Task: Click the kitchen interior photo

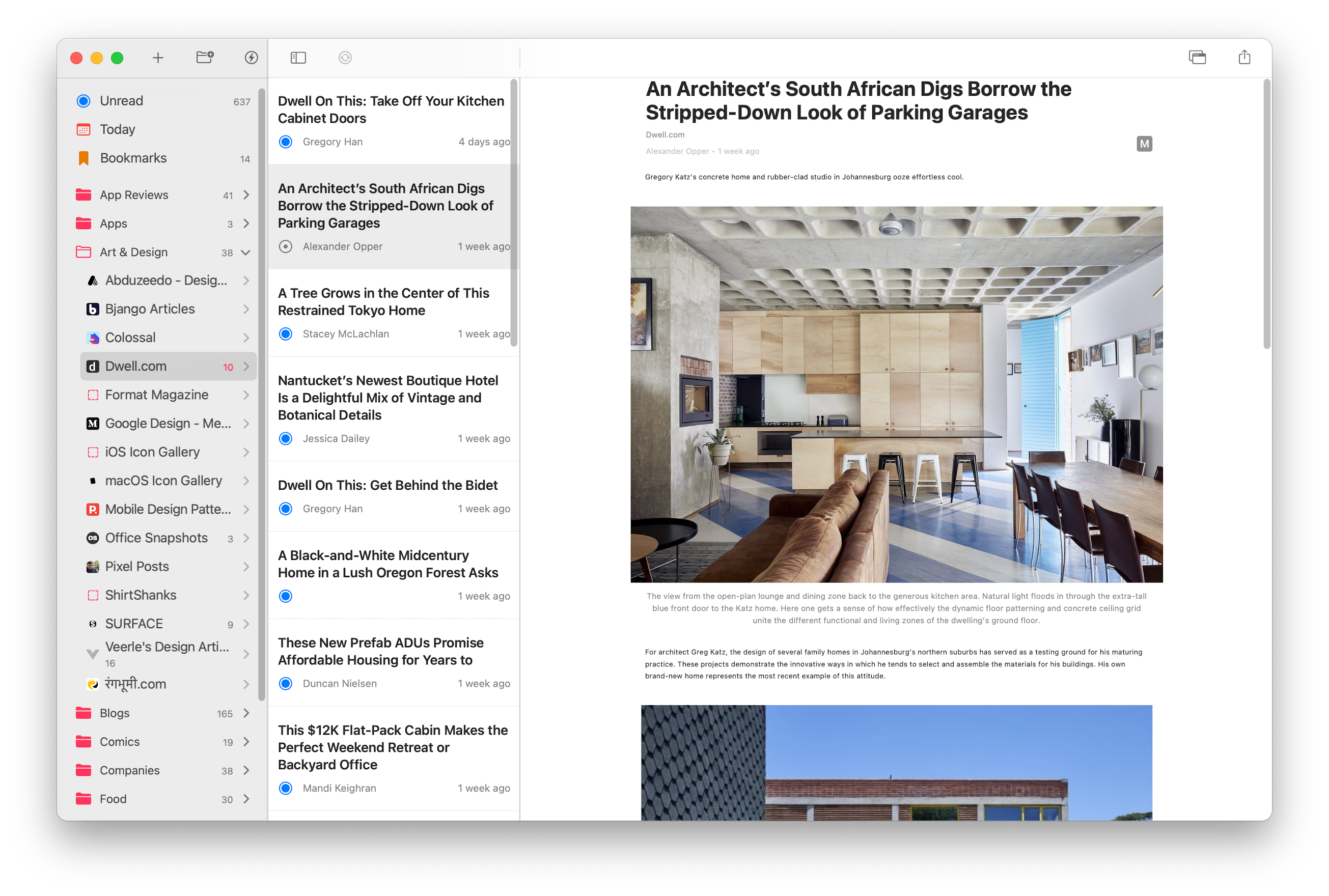Action: [896, 394]
